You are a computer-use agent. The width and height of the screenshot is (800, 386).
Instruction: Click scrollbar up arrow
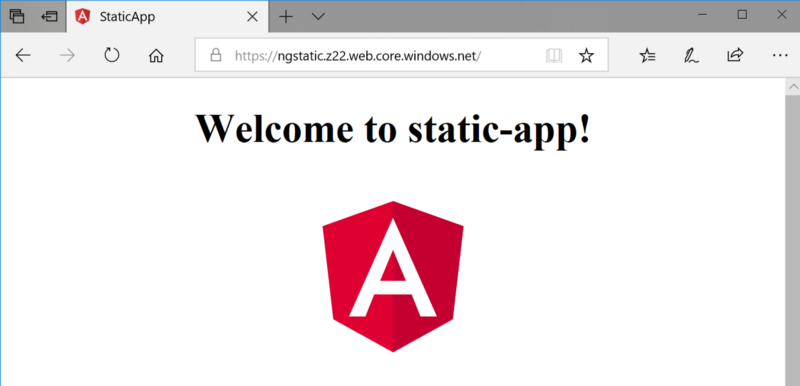click(x=792, y=87)
